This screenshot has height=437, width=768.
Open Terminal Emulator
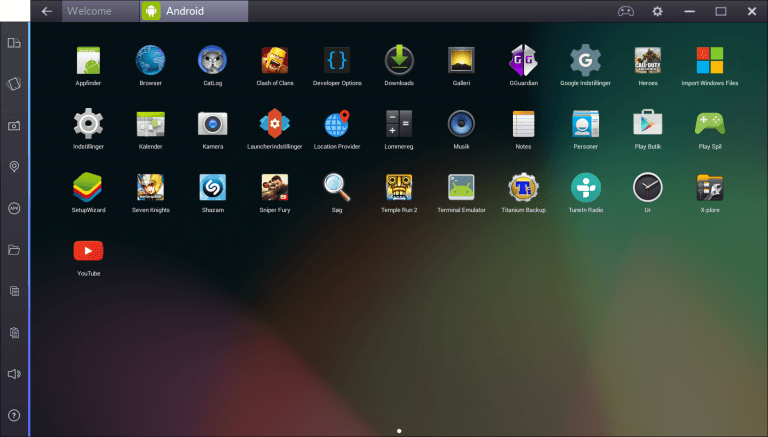point(461,187)
